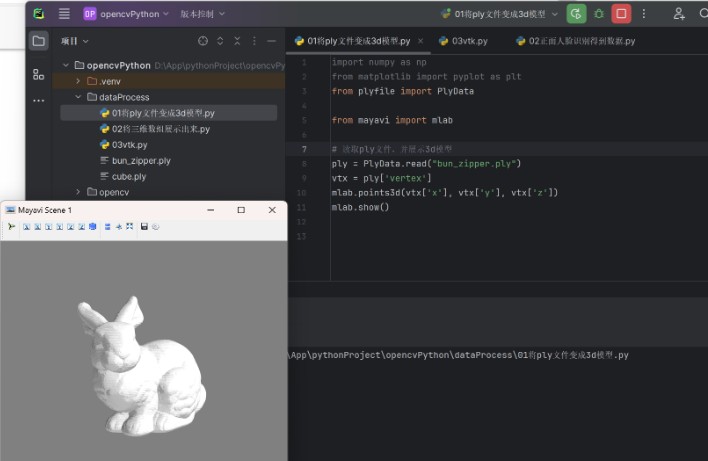Expand the .venv folder
Screen dimensions: 708x461
click(78, 81)
